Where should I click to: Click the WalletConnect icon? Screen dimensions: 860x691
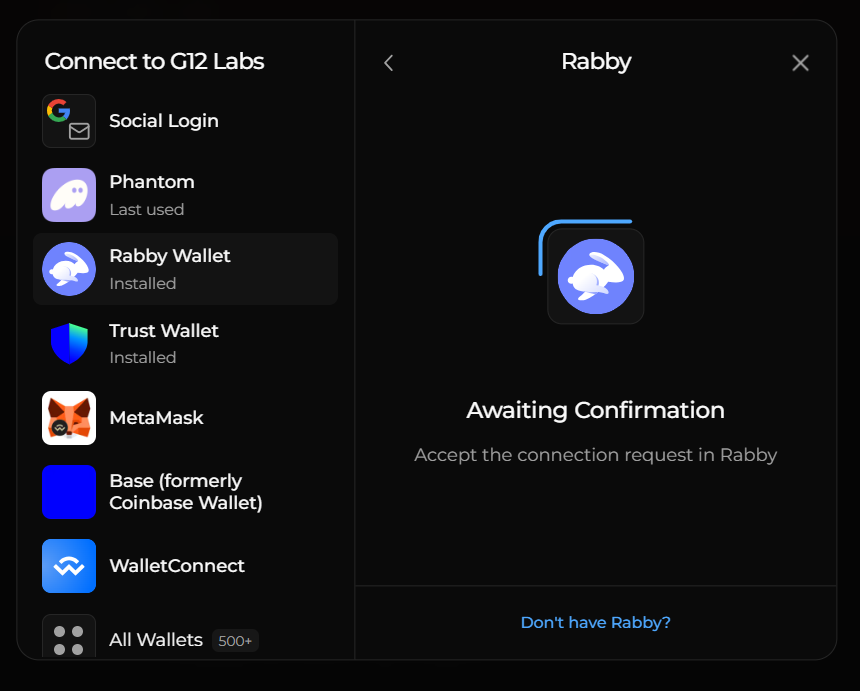point(69,566)
